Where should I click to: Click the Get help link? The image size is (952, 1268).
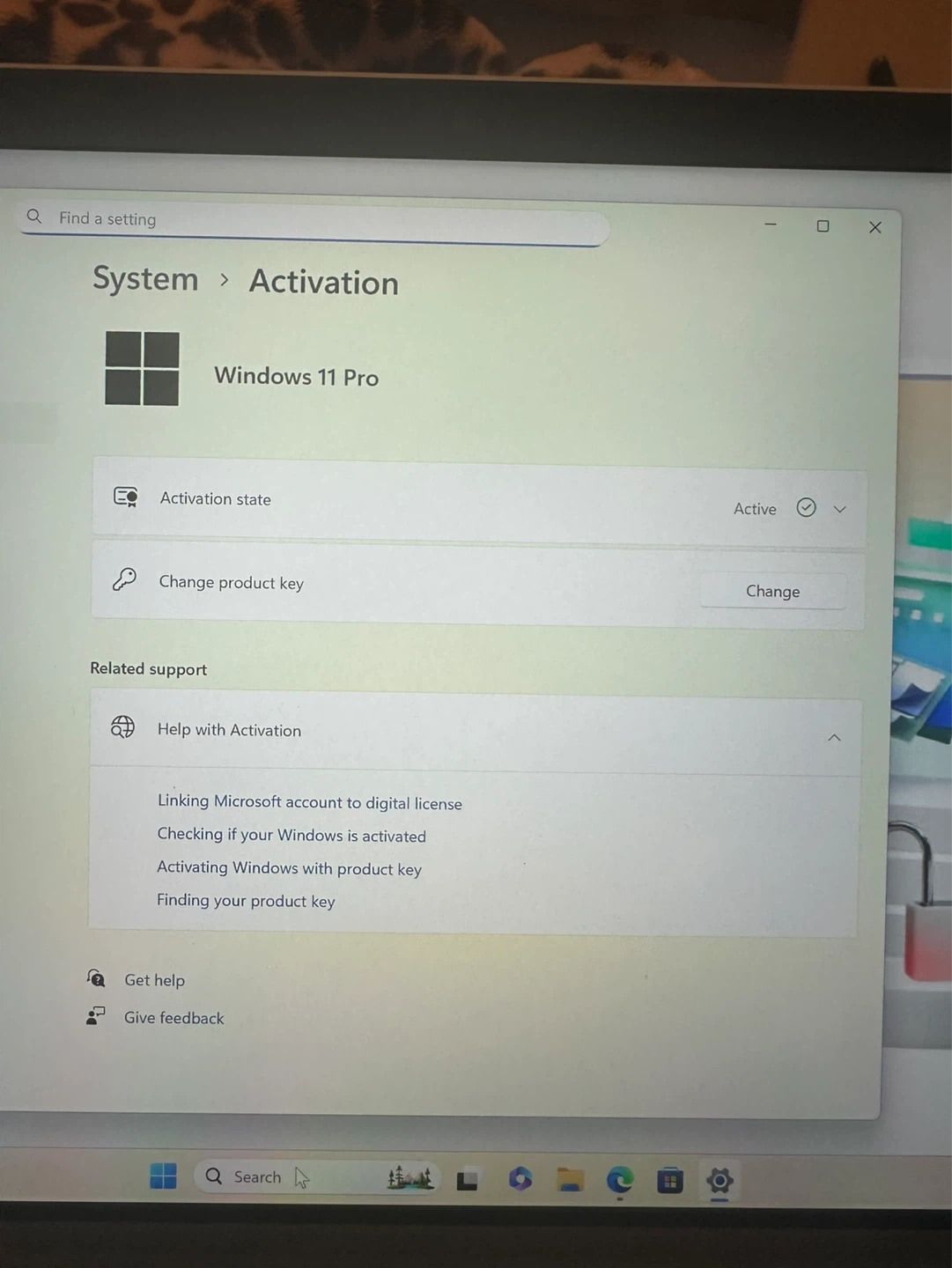pos(154,980)
